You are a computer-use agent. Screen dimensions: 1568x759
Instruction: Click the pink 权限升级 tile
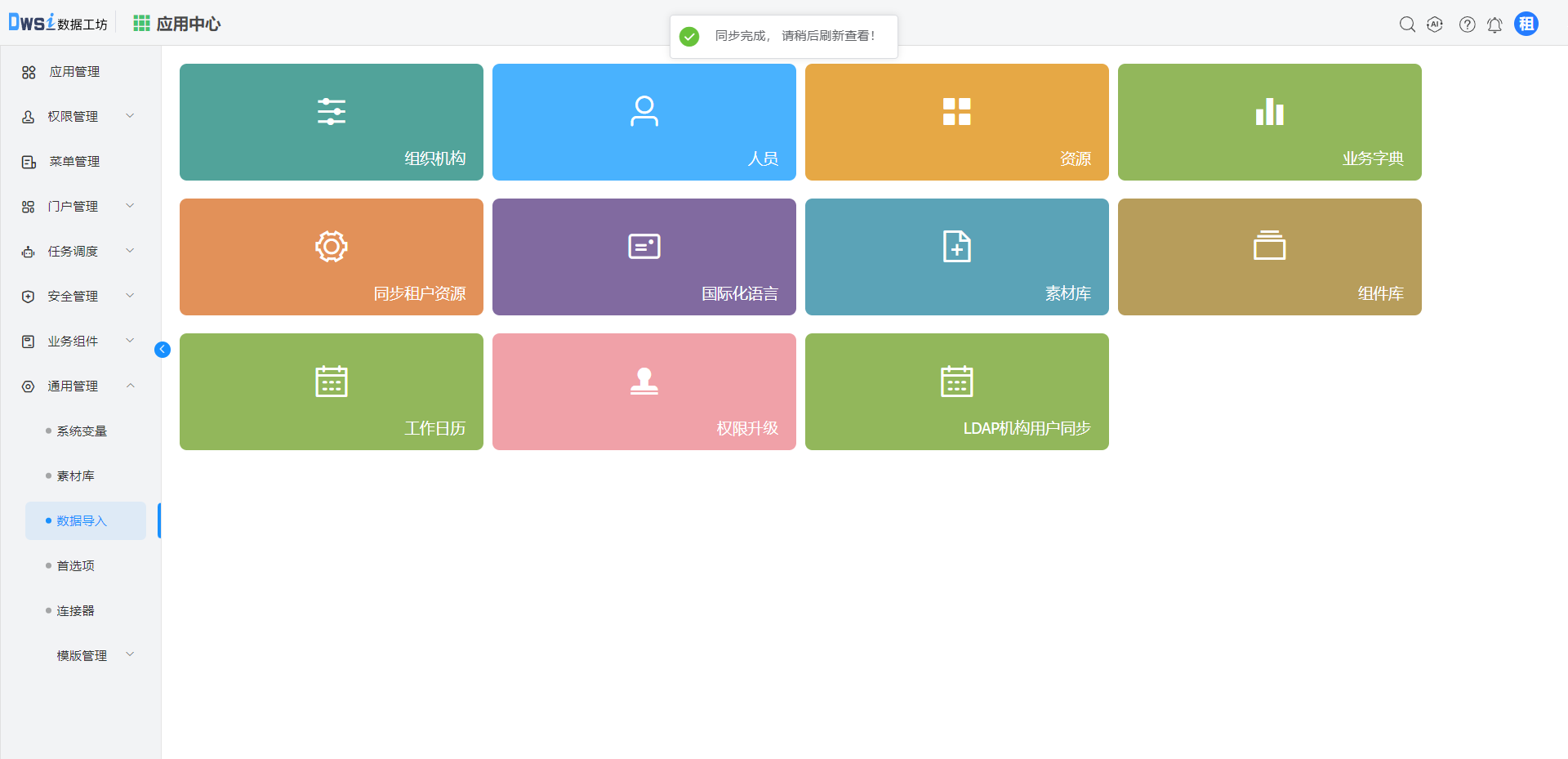click(x=644, y=391)
